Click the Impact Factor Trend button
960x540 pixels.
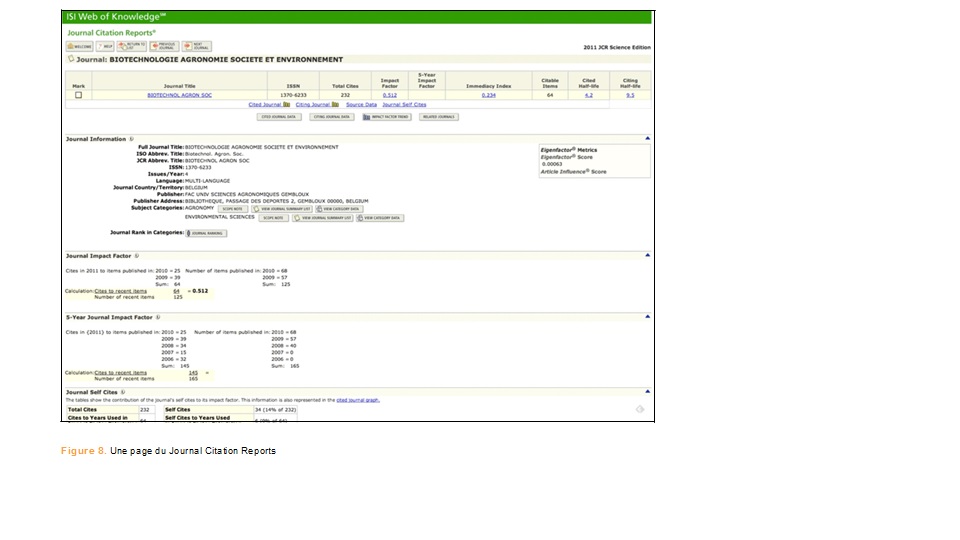(x=386, y=116)
